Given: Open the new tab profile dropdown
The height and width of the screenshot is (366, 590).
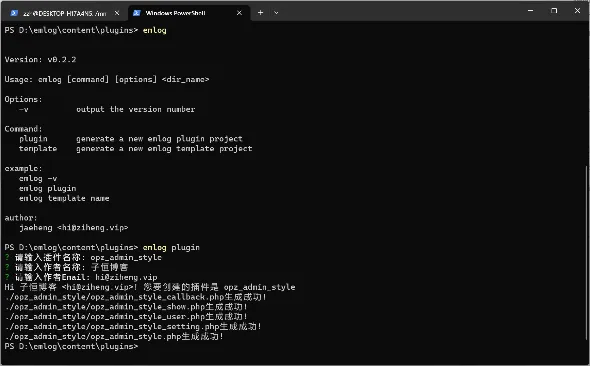Looking at the screenshot, I should pyautogui.click(x=276, y=13).
